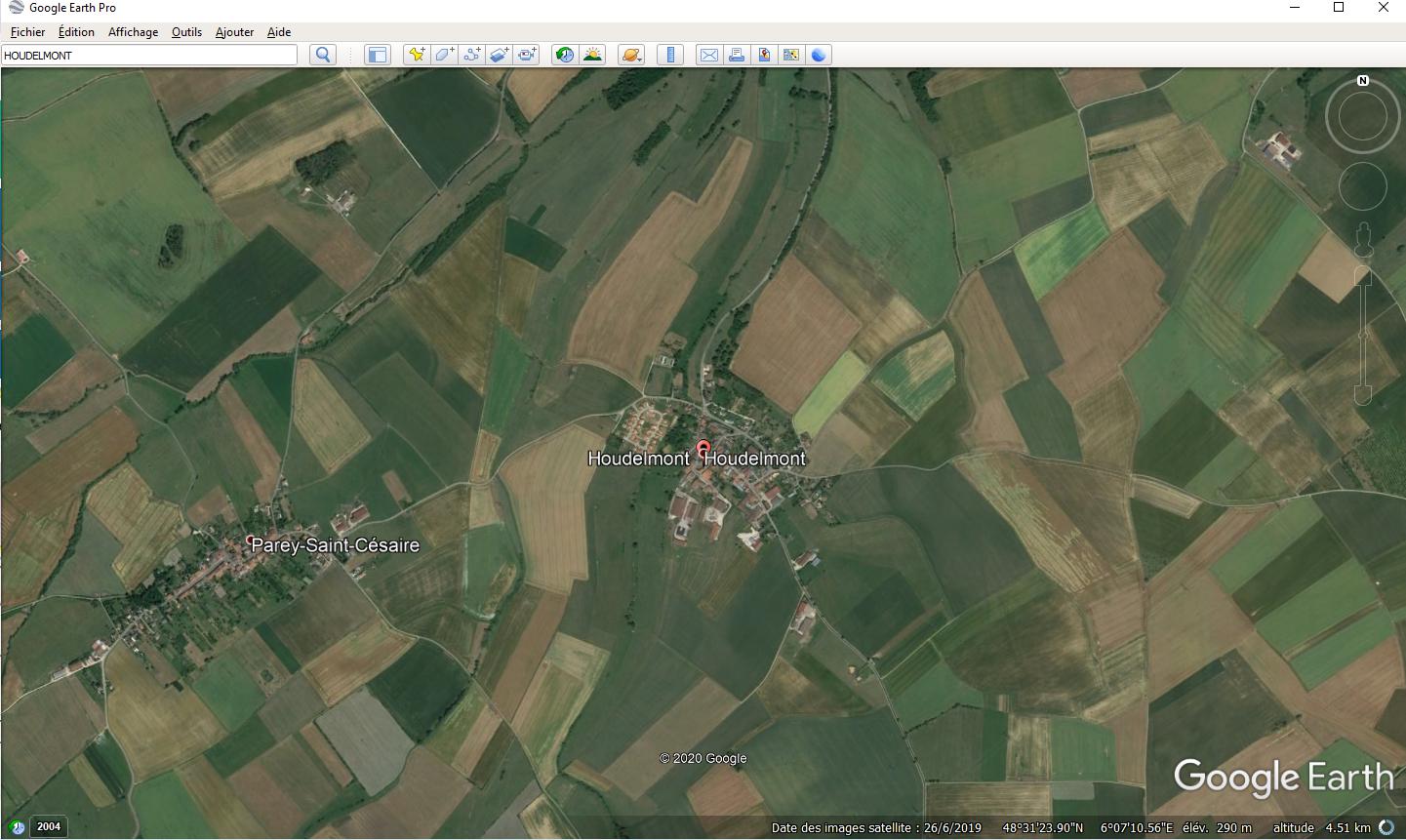Image resolution: width=1406 pixels, height=840 pixels.
Task: Click the Google Earth Pro app icon in title bar
Action: [16, 8]
